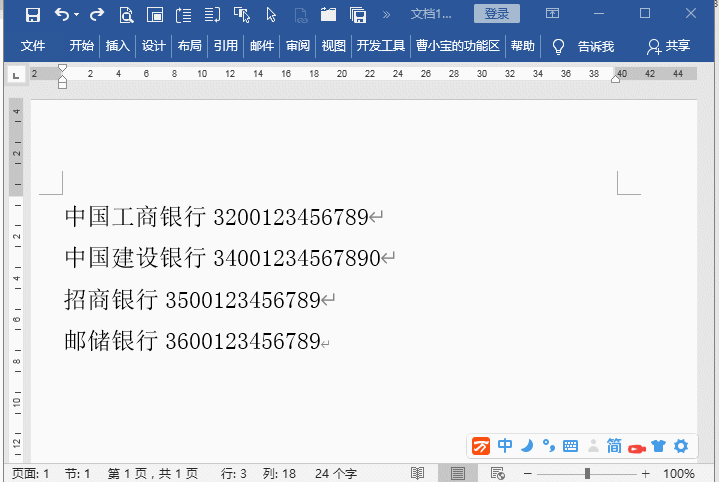Save the document with the floppy disk icon
This screenshot has width=719, height=482.
click(33, 15)
